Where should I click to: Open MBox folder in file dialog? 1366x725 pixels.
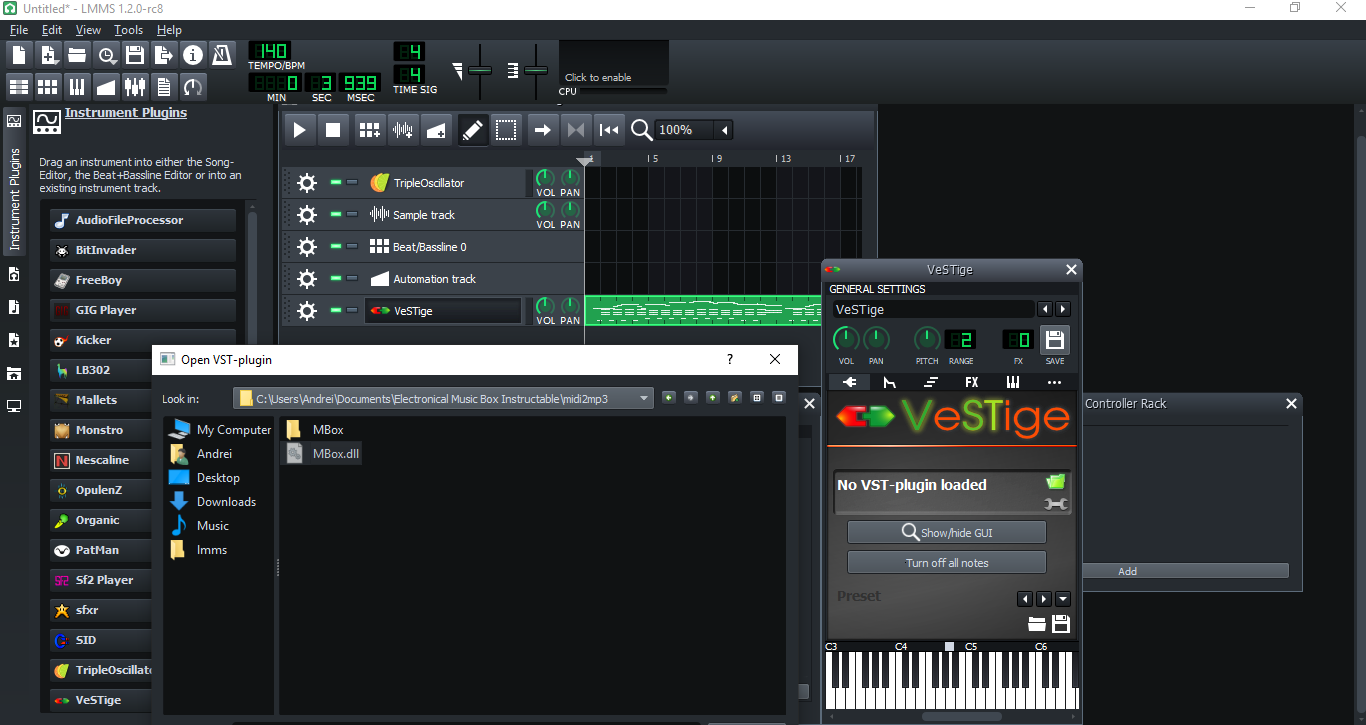[x=315, y=430]
